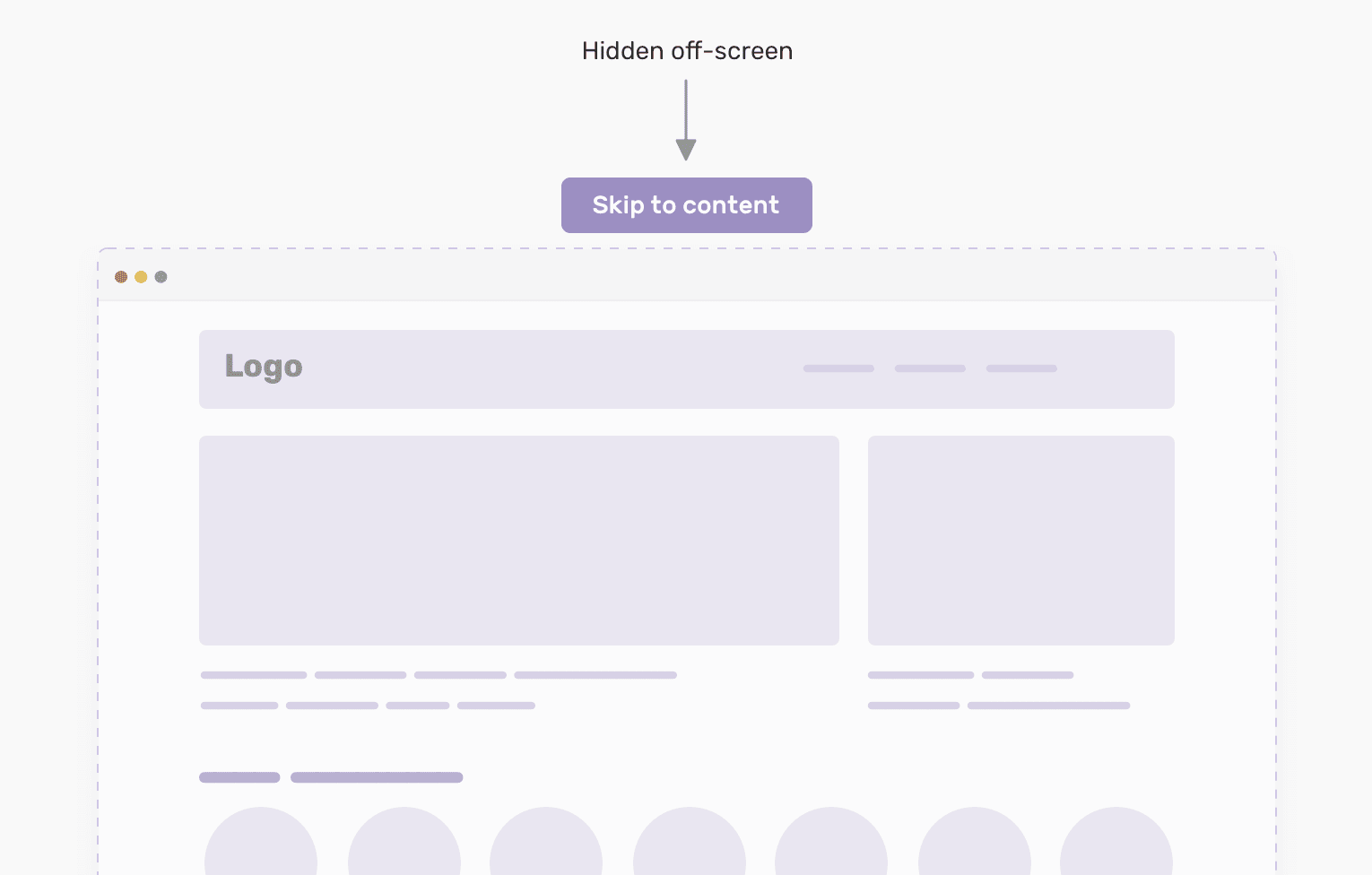Open the large main content image block

coord(519,541)
